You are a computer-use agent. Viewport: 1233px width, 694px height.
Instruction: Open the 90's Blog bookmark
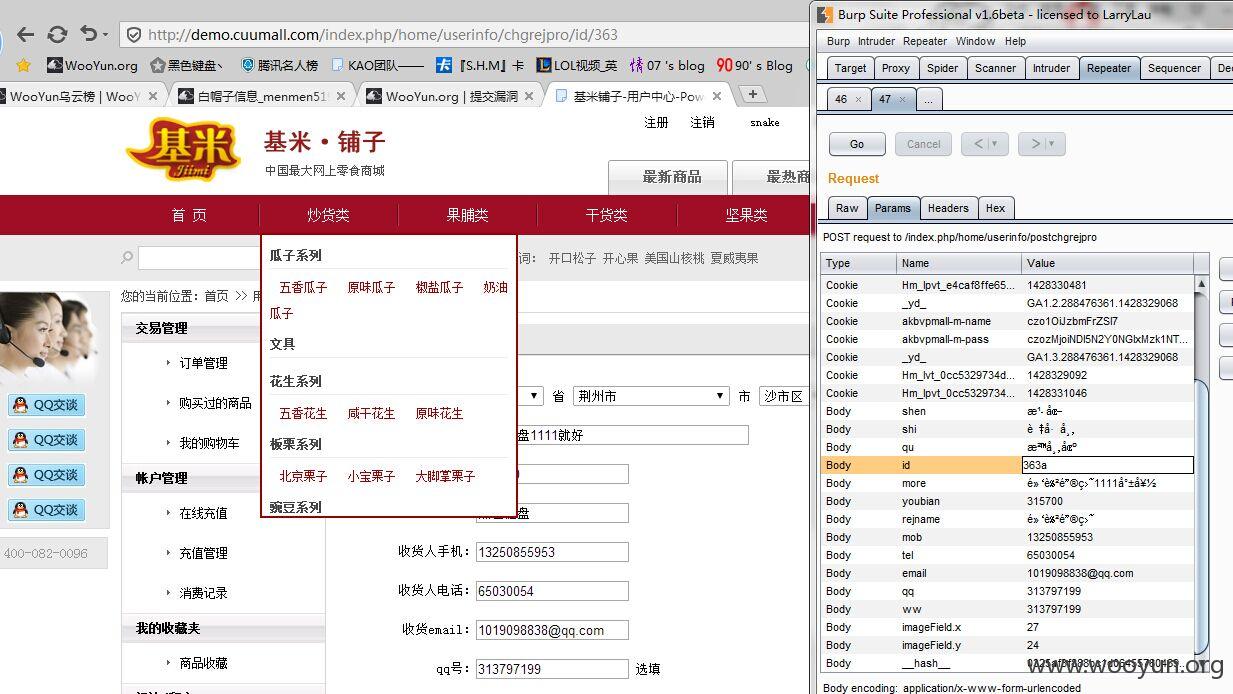(x=754, y=65)
